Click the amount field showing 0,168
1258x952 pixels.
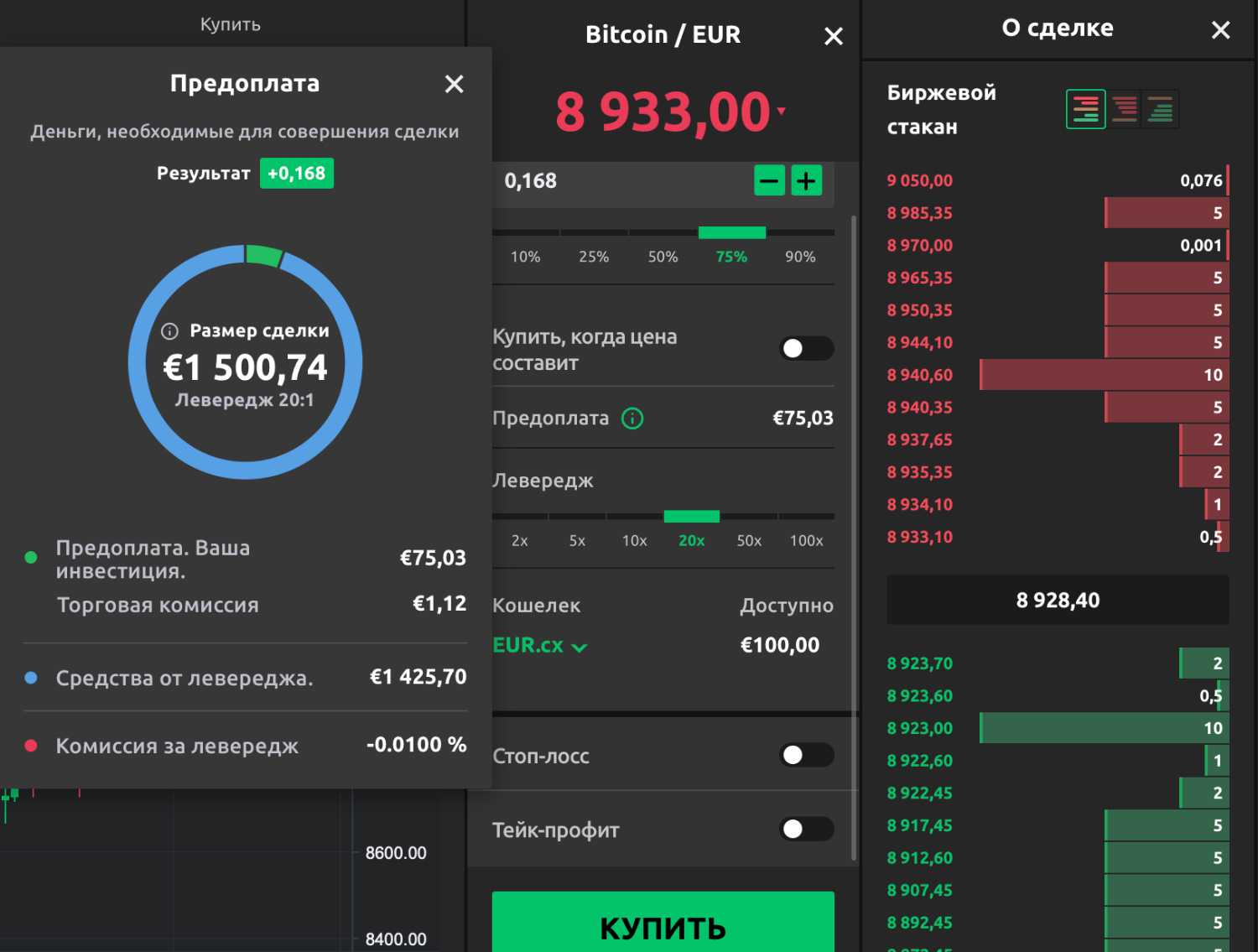[x=621, y=181]
